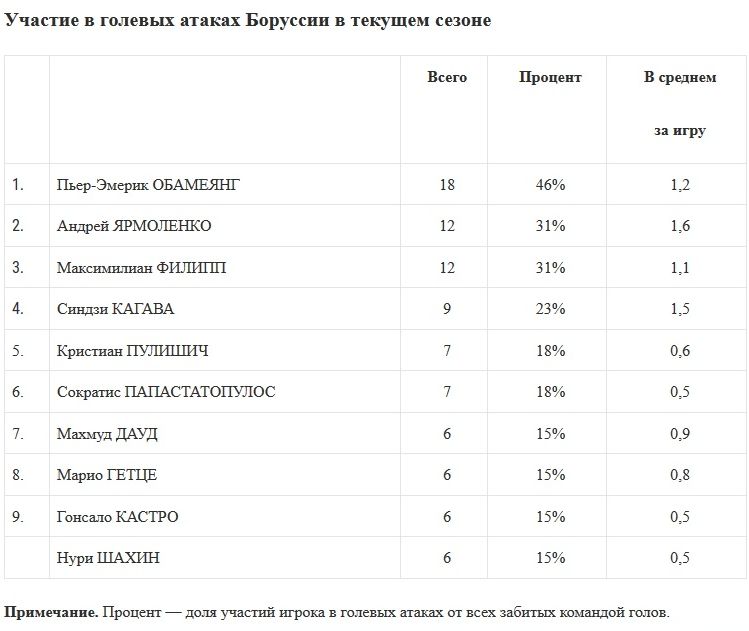Click the 46% percent cell
The width and height of the screenshot is (749, 631).
[549, 185]
